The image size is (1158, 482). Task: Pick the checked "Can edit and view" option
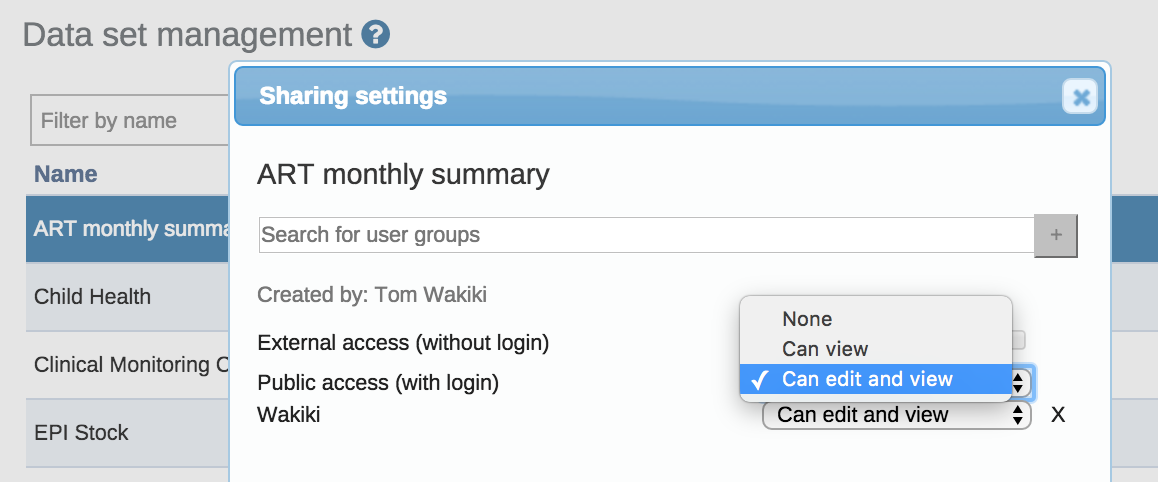[x=866, y=379]
